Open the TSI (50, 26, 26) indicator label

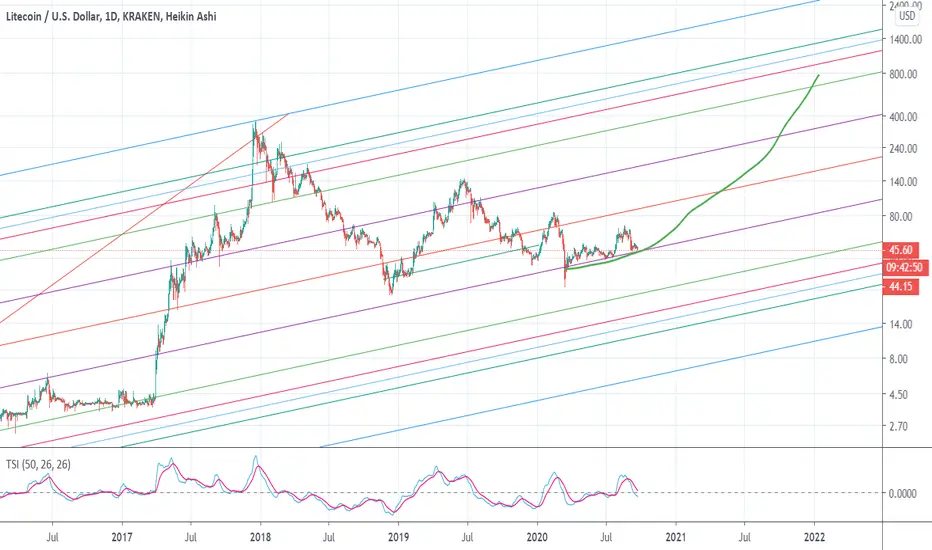(x=38, y=464)
